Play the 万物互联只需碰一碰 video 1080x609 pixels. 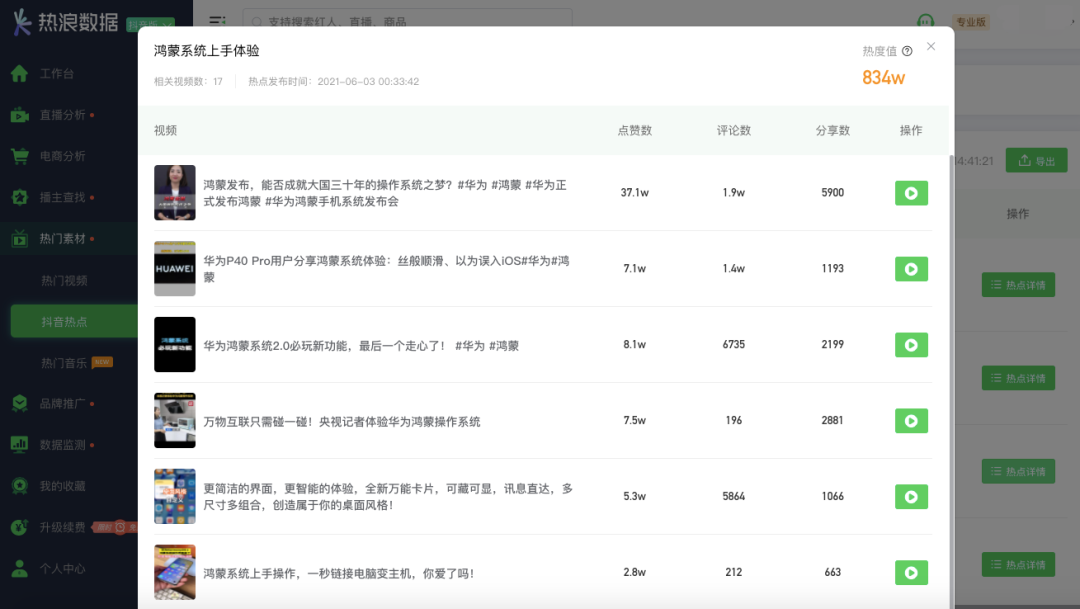pyautogui.click(x=911, y=420)
